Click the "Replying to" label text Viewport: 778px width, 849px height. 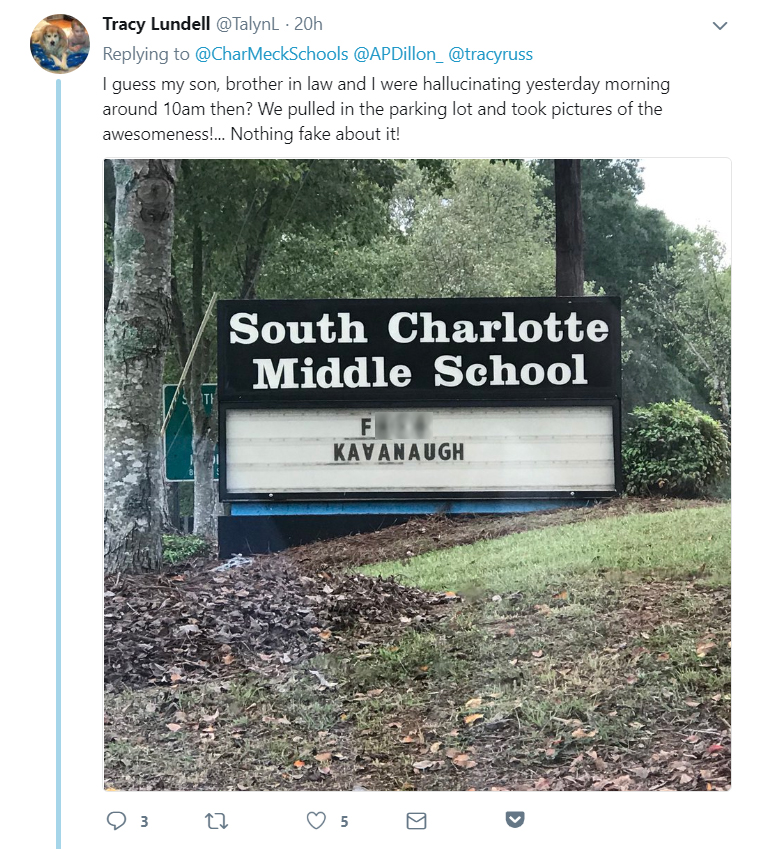pos(146,54)
